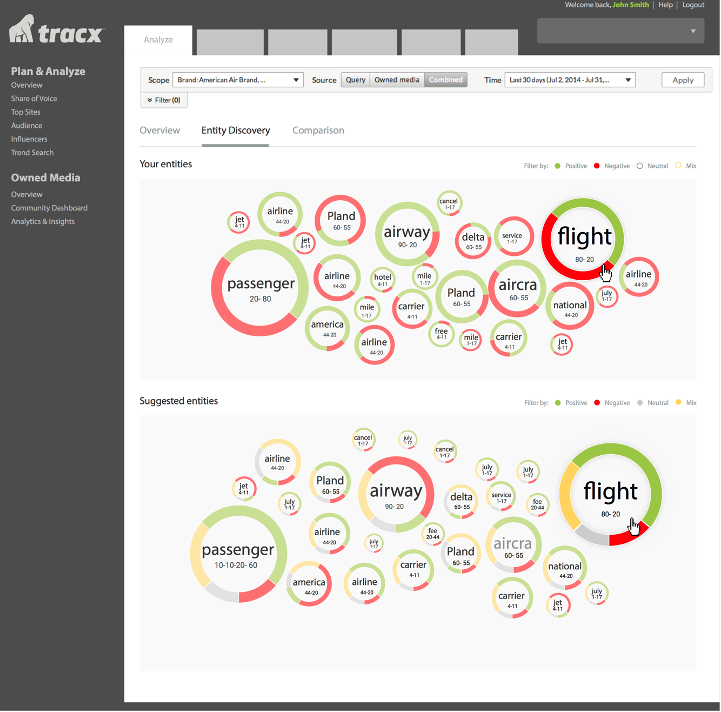The width and height of the screenshot is (721, 712).
Task: Select service bubble in Your entities
Action: (x=514, y=237)
